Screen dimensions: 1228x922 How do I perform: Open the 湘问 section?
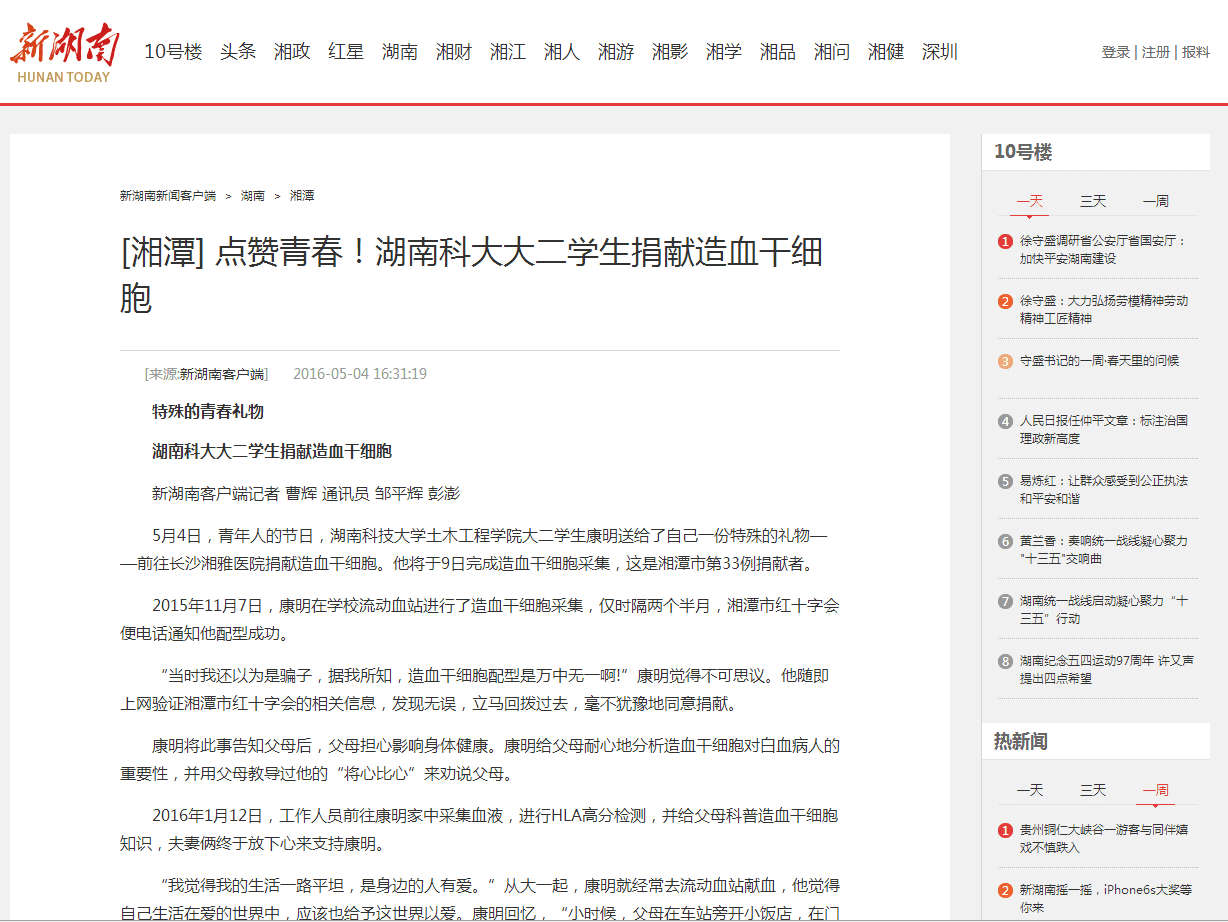tap(832, 52)
